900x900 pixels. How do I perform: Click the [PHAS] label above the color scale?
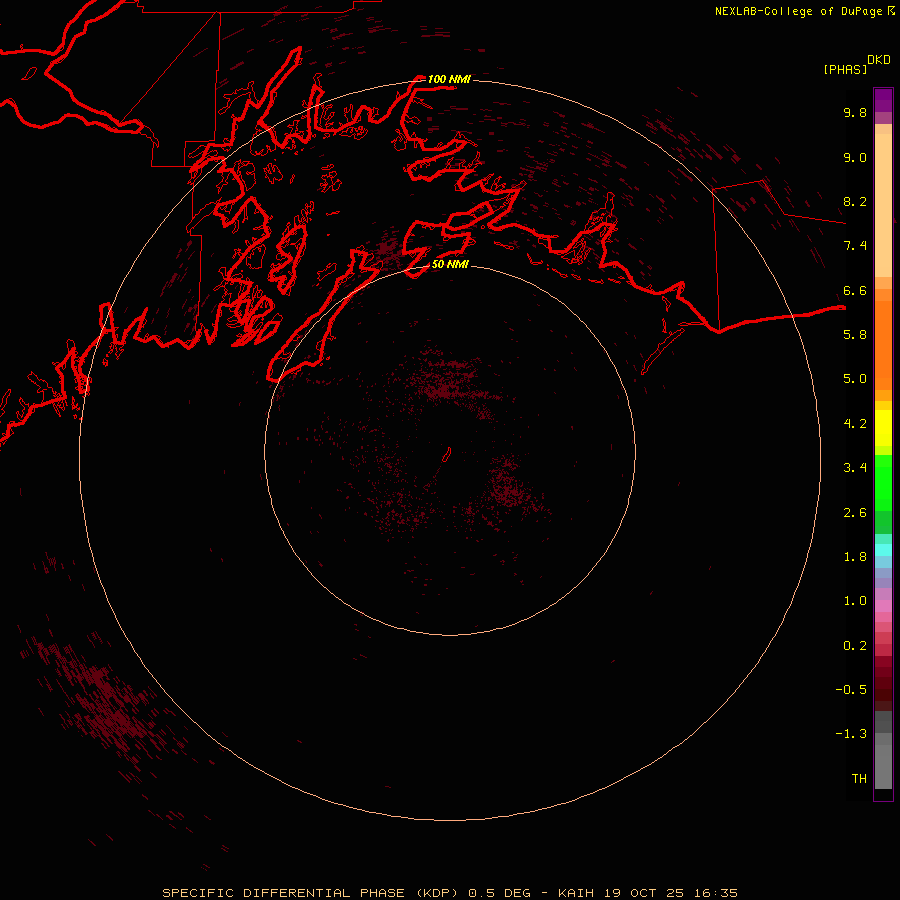845,69
